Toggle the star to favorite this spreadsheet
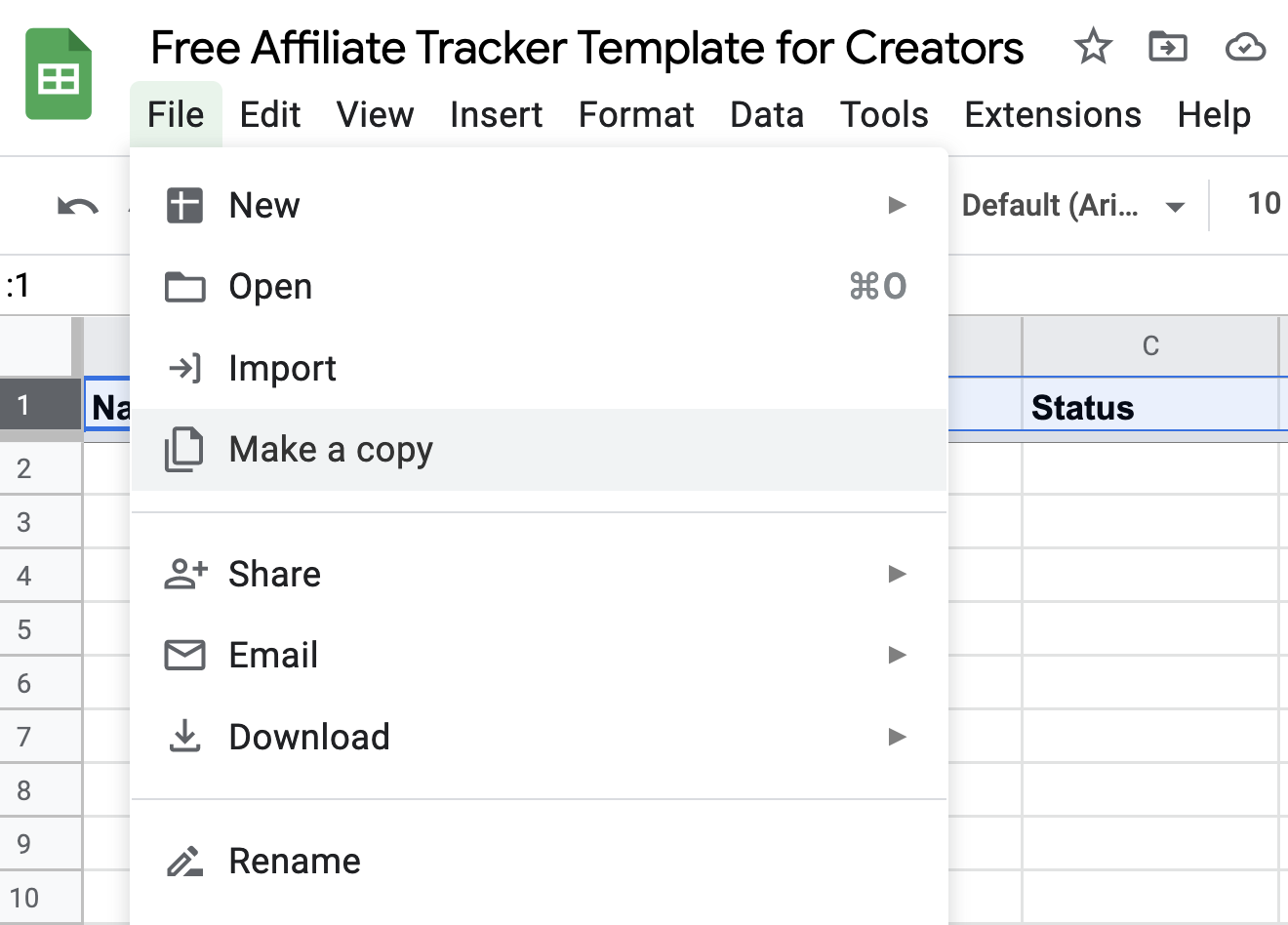The height and width of the screenshot is (925, 1288). (1093, 46)
